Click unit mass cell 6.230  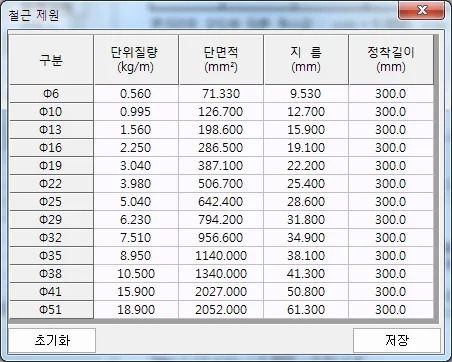136,220
